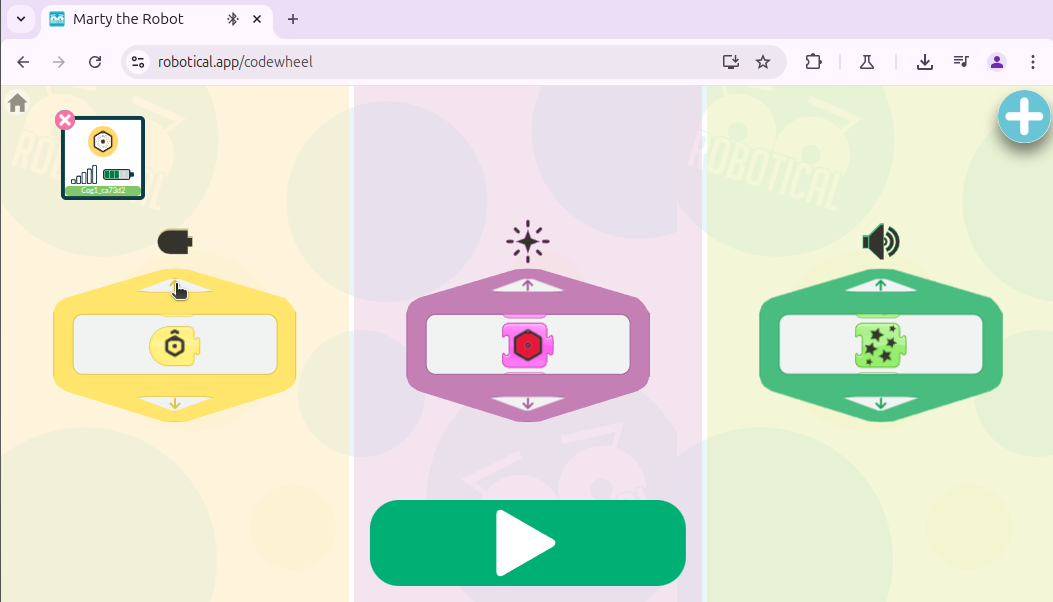Disconnect Cog1_ca73d2 using the pink X
Screen dimensions: 1053x602
(64, 119)
